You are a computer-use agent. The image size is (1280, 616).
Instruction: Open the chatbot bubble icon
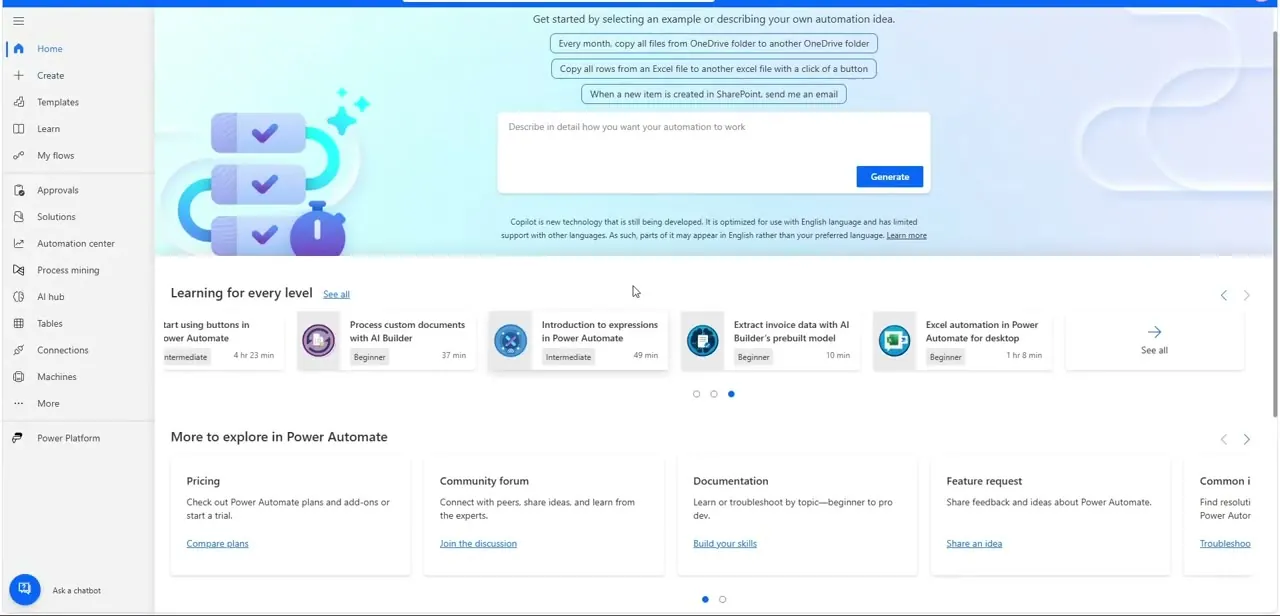pyautogui.click(x=25, y=589)
